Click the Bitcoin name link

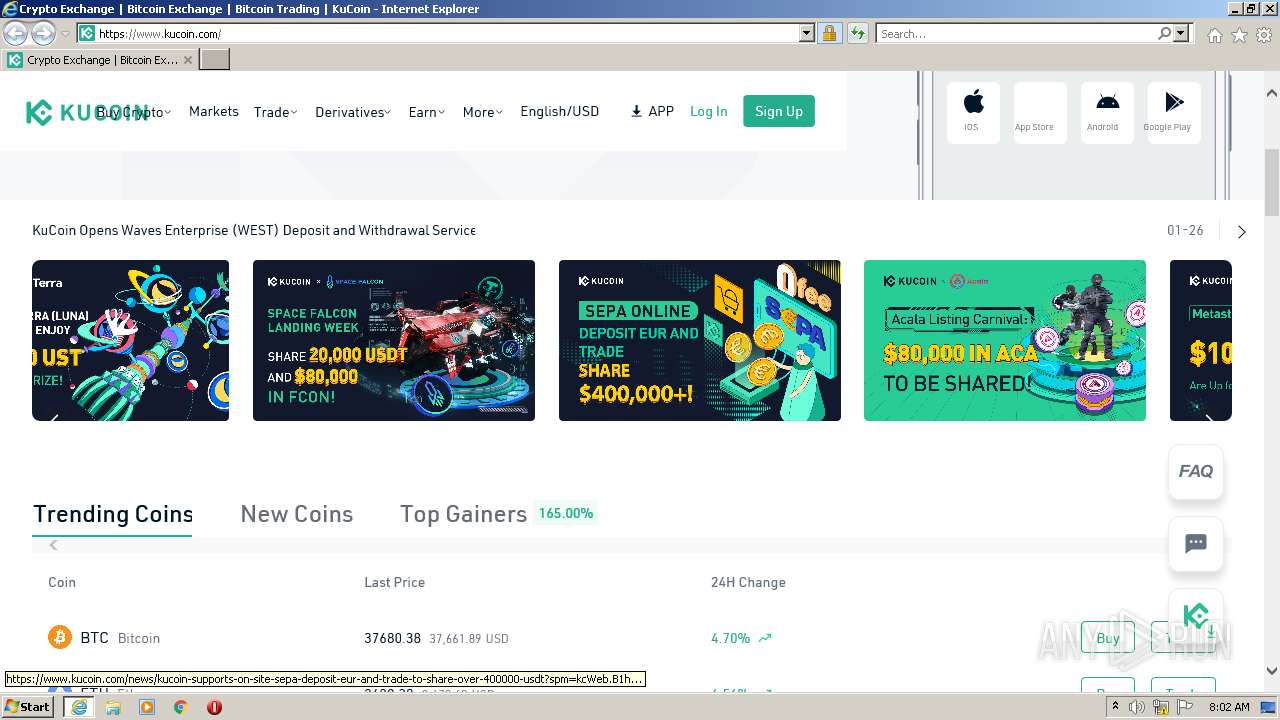[x=139, y=638]
